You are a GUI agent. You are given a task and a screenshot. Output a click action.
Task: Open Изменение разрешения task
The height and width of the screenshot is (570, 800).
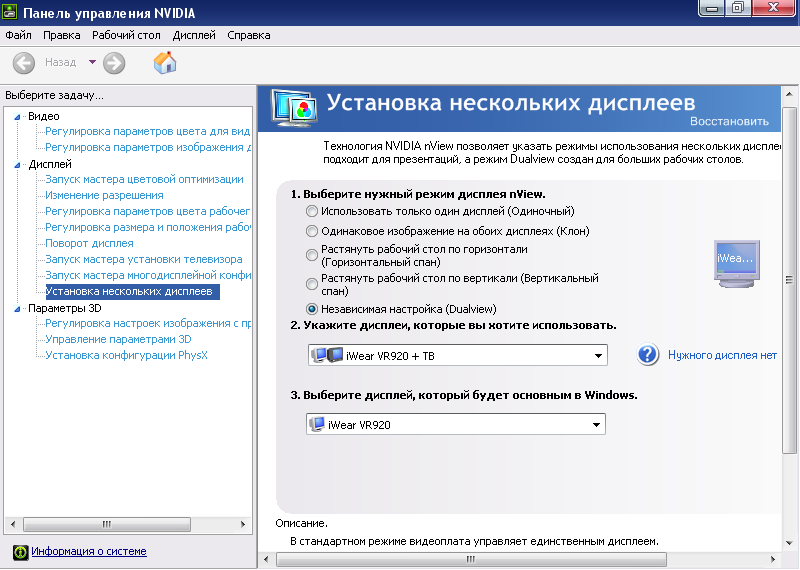pyautogui.click(x=104, y=195)
